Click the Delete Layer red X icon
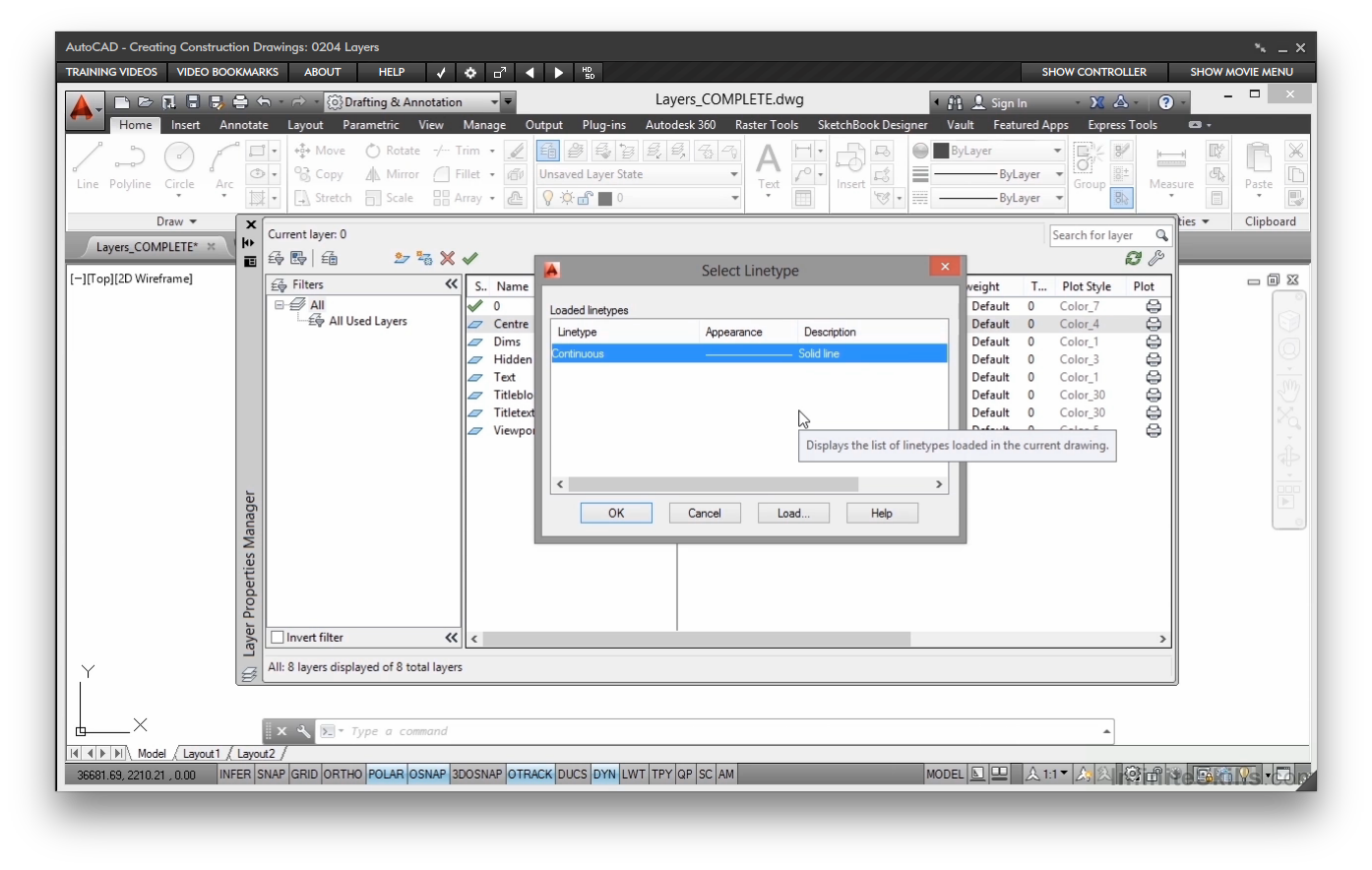The width and height of the screenshot is (1372, 870). 448,258
